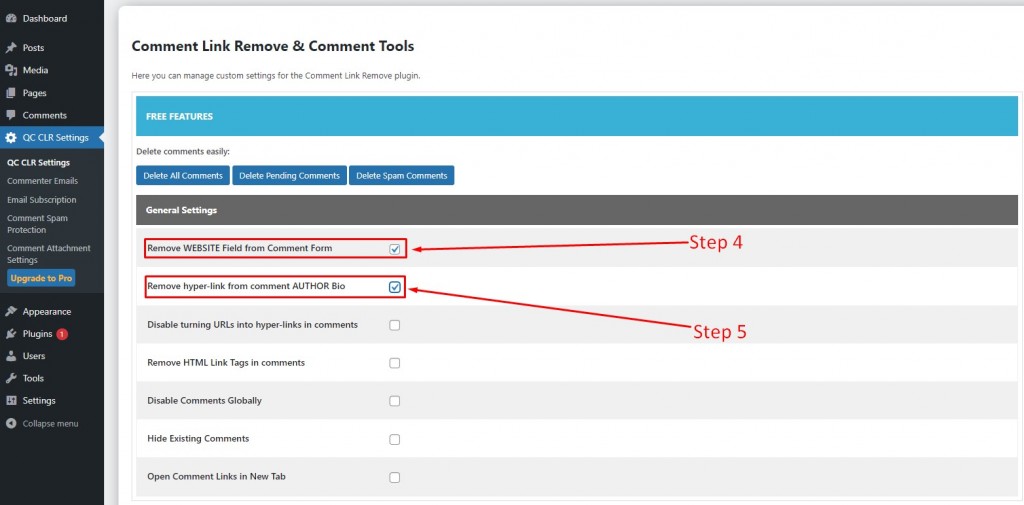Screen dimensions: 1024x505
Task: Click the Upgrade to Pro button
Action: point(41,278)
